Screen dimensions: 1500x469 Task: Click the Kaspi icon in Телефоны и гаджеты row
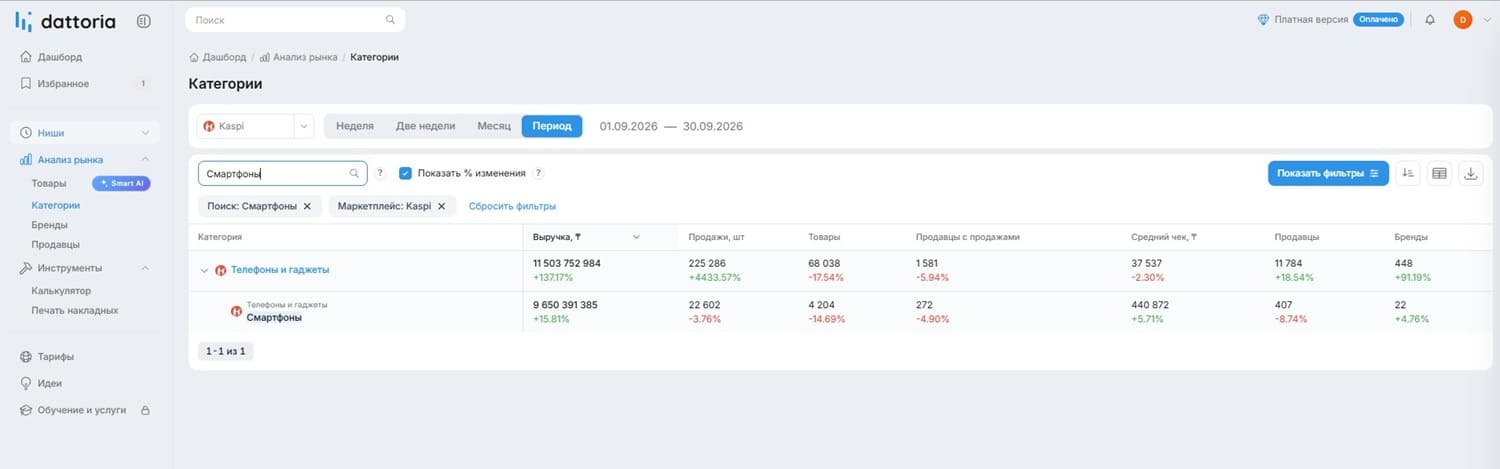click(x=220, y=270)
